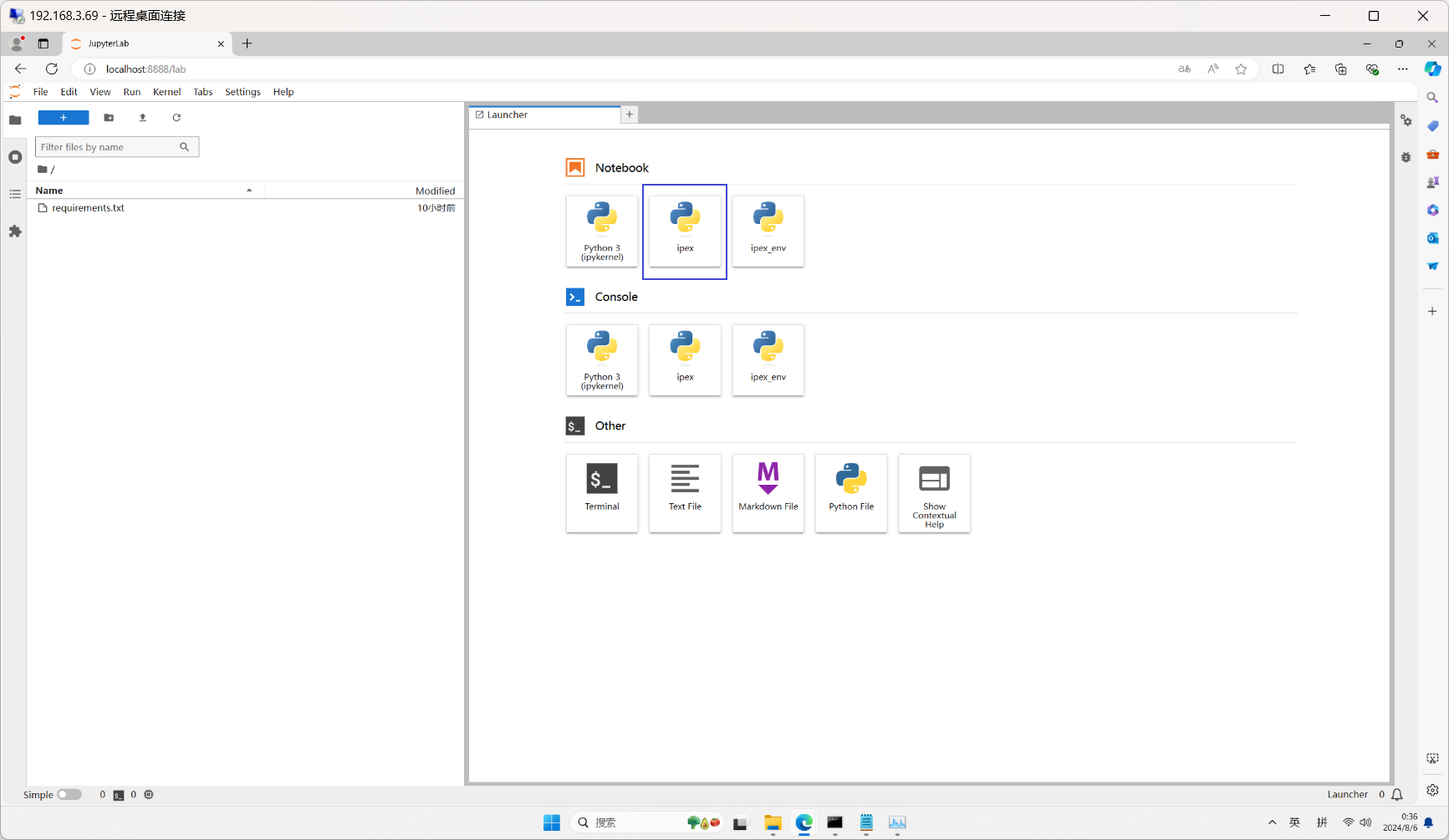Open the Run menu
Image resolution: width=1449 pixels, height=840 pixels.
(132, 92)
